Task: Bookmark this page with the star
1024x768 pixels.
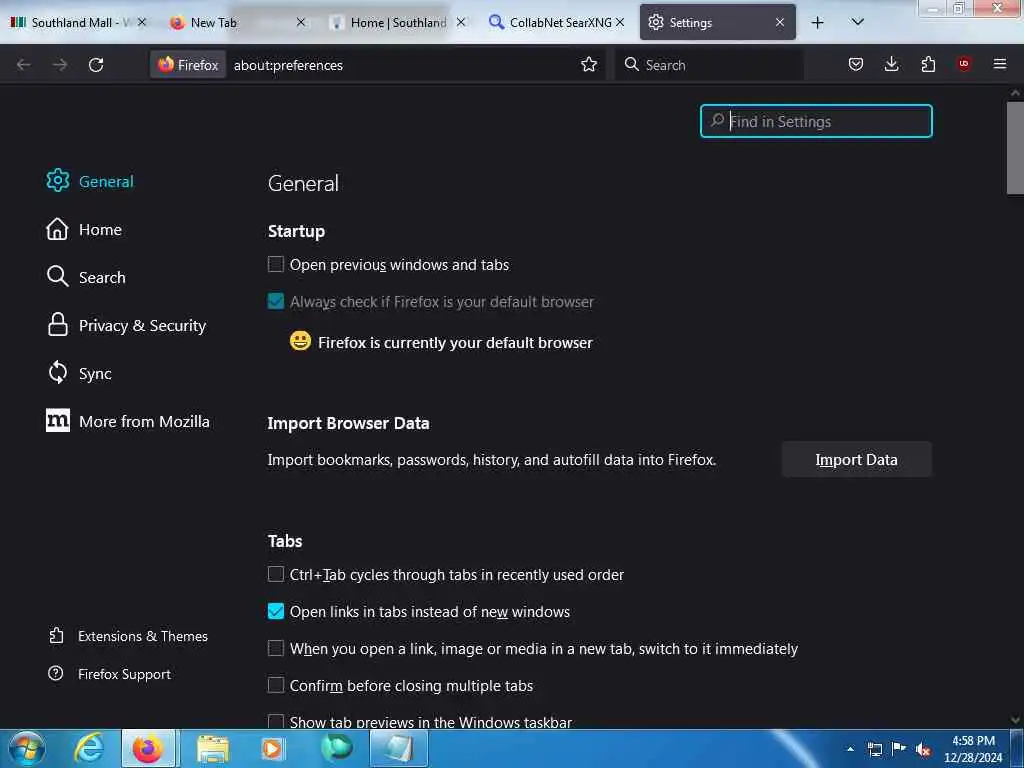Action: pos(589,64)
